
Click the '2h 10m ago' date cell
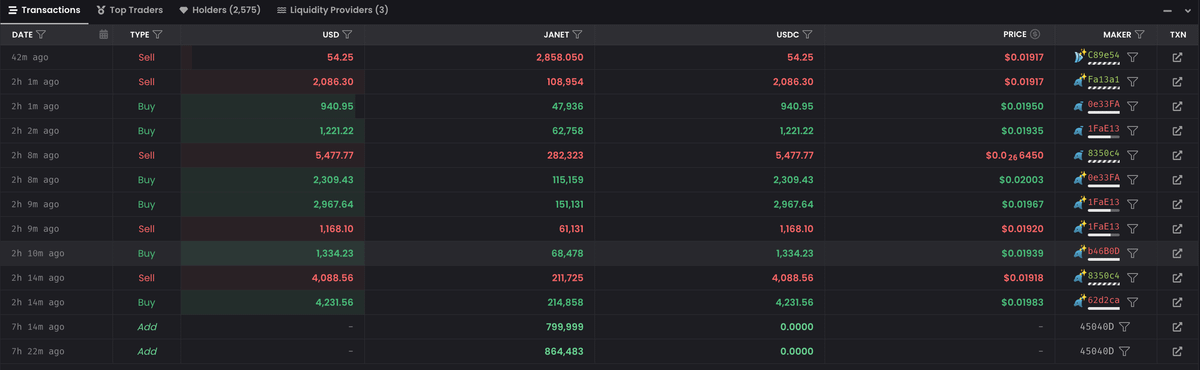[37, 253]
